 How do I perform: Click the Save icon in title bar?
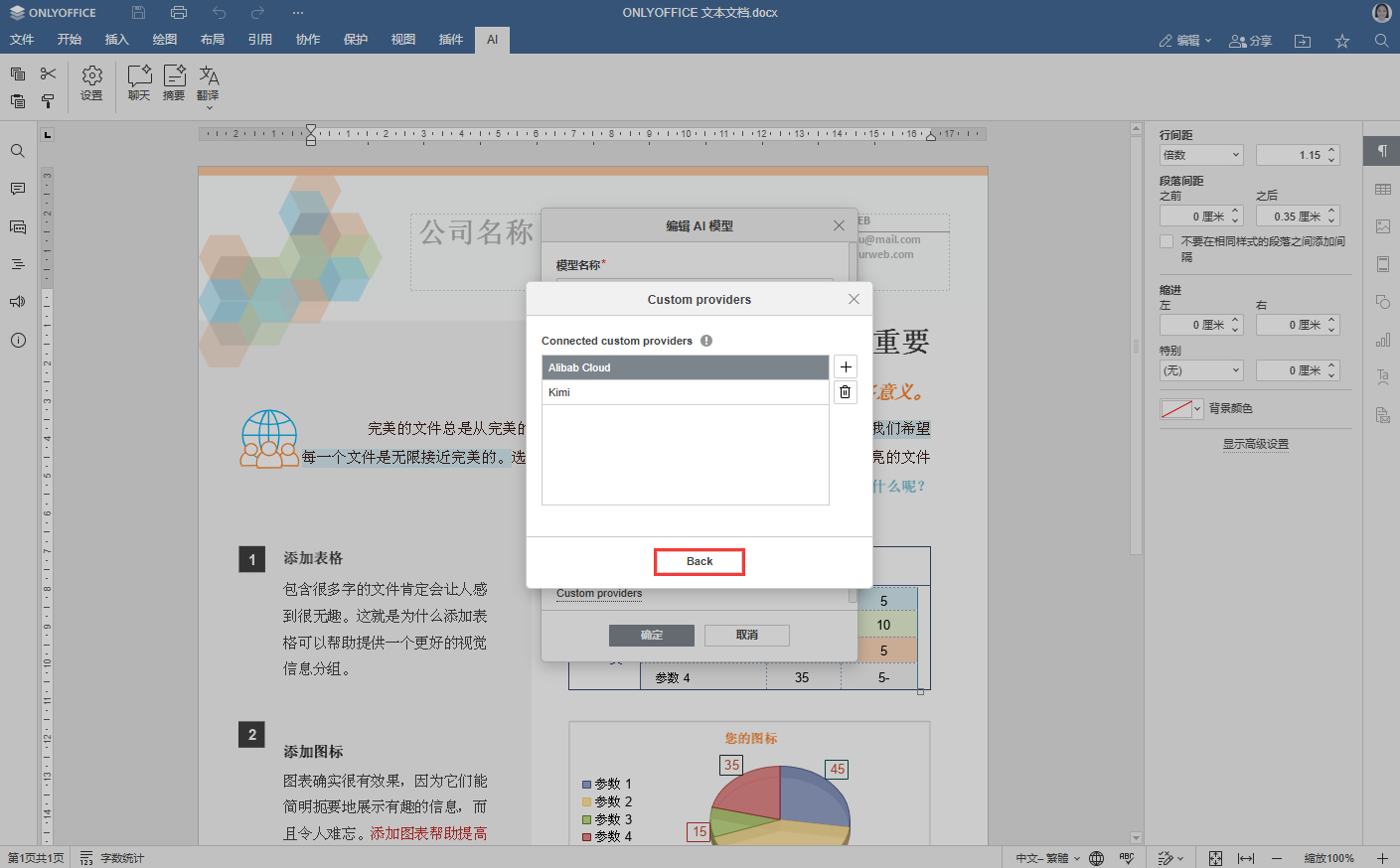pos(138,13)
